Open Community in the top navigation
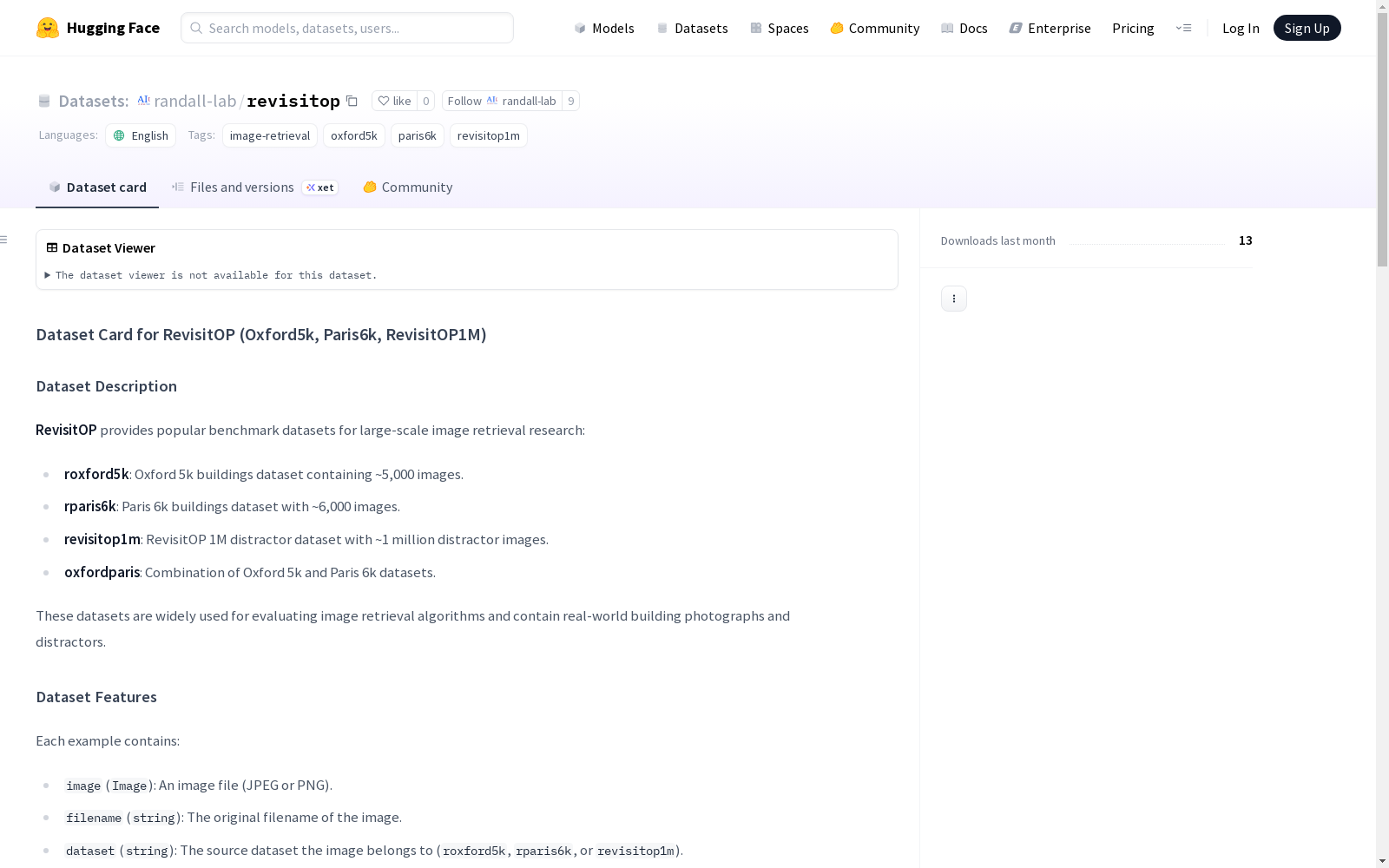This screenshot has height=868, width=1389. coord(875,28)
